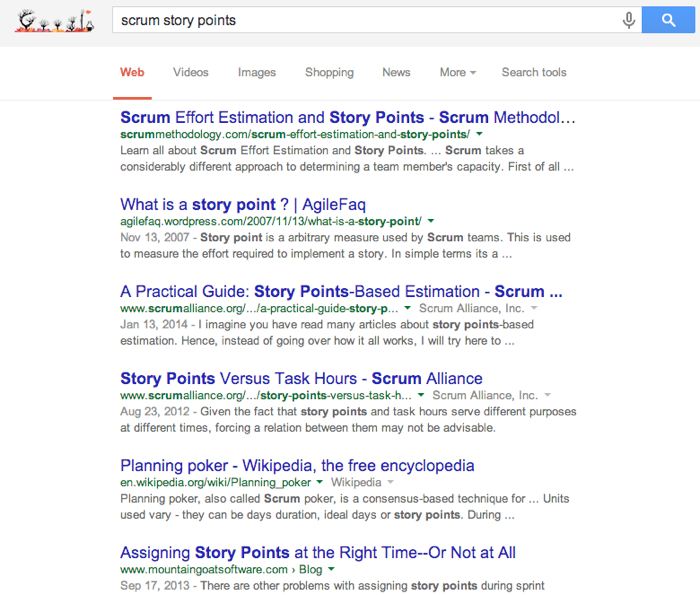Open Scrum Effort Estimation and Story Points result
This screenshot has height=595, width=700.
348,117
